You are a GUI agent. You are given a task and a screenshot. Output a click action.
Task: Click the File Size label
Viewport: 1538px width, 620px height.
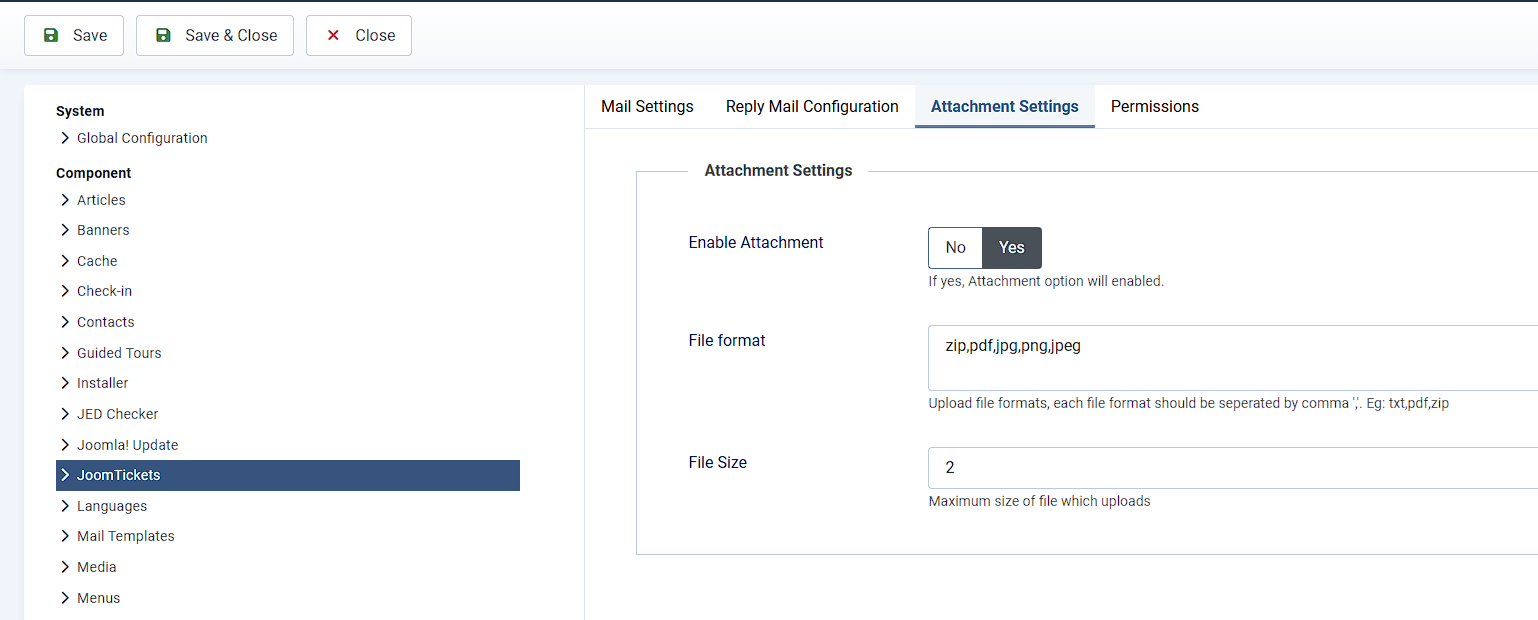click(718, 462)
